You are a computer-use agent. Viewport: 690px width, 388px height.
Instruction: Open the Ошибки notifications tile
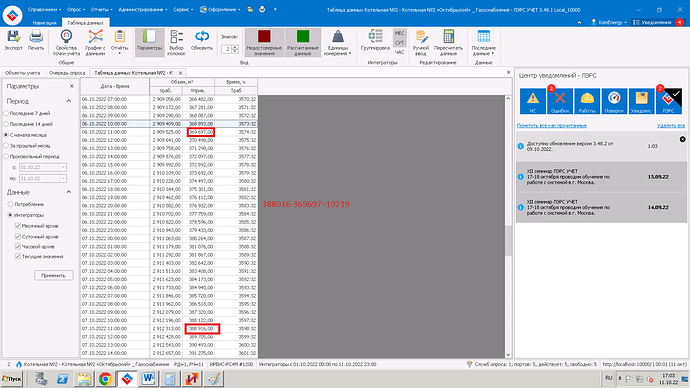pyautogui.click(x=560, y=101)
